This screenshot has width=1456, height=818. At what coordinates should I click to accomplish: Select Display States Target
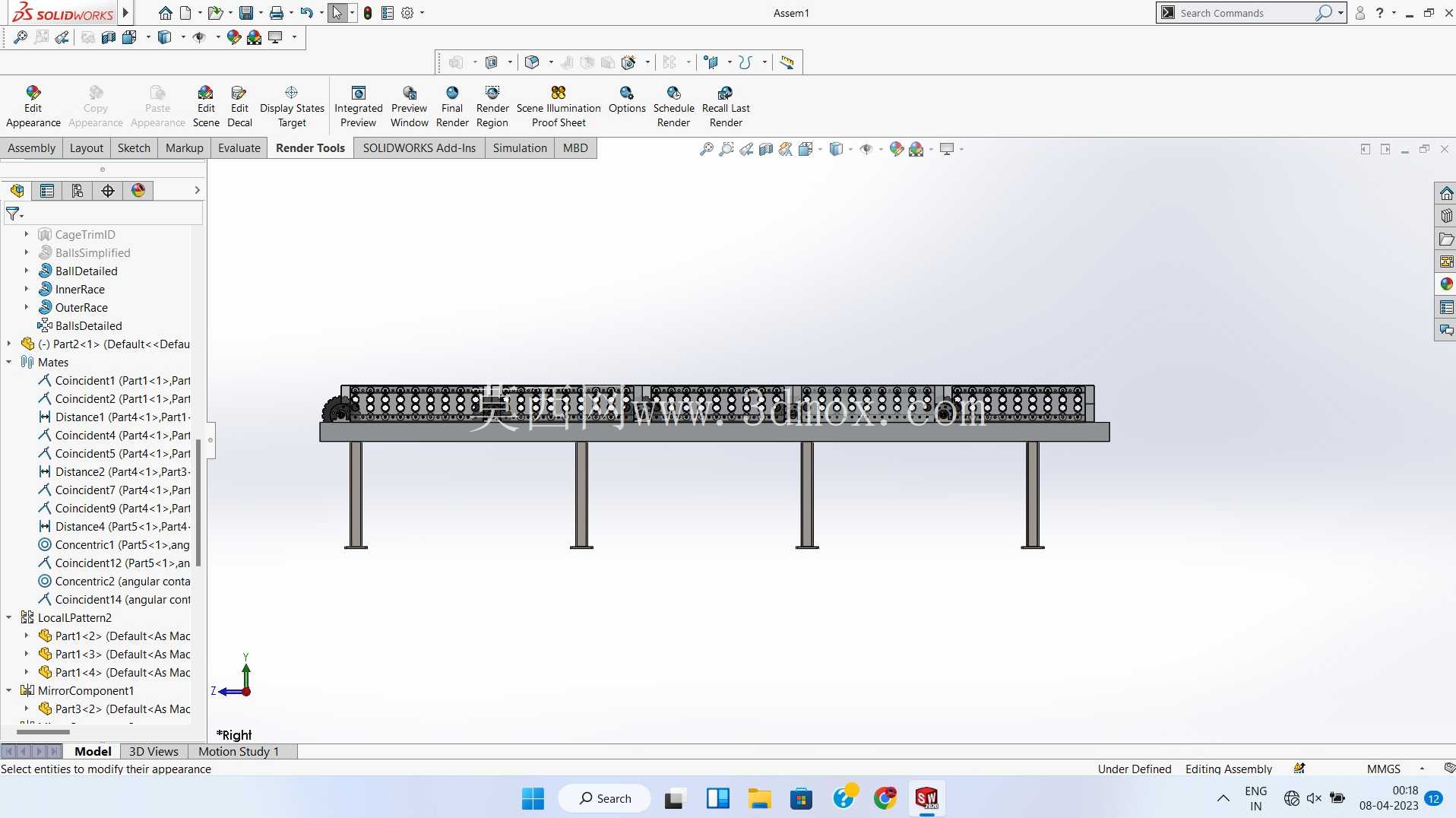[x=292, y=106]
